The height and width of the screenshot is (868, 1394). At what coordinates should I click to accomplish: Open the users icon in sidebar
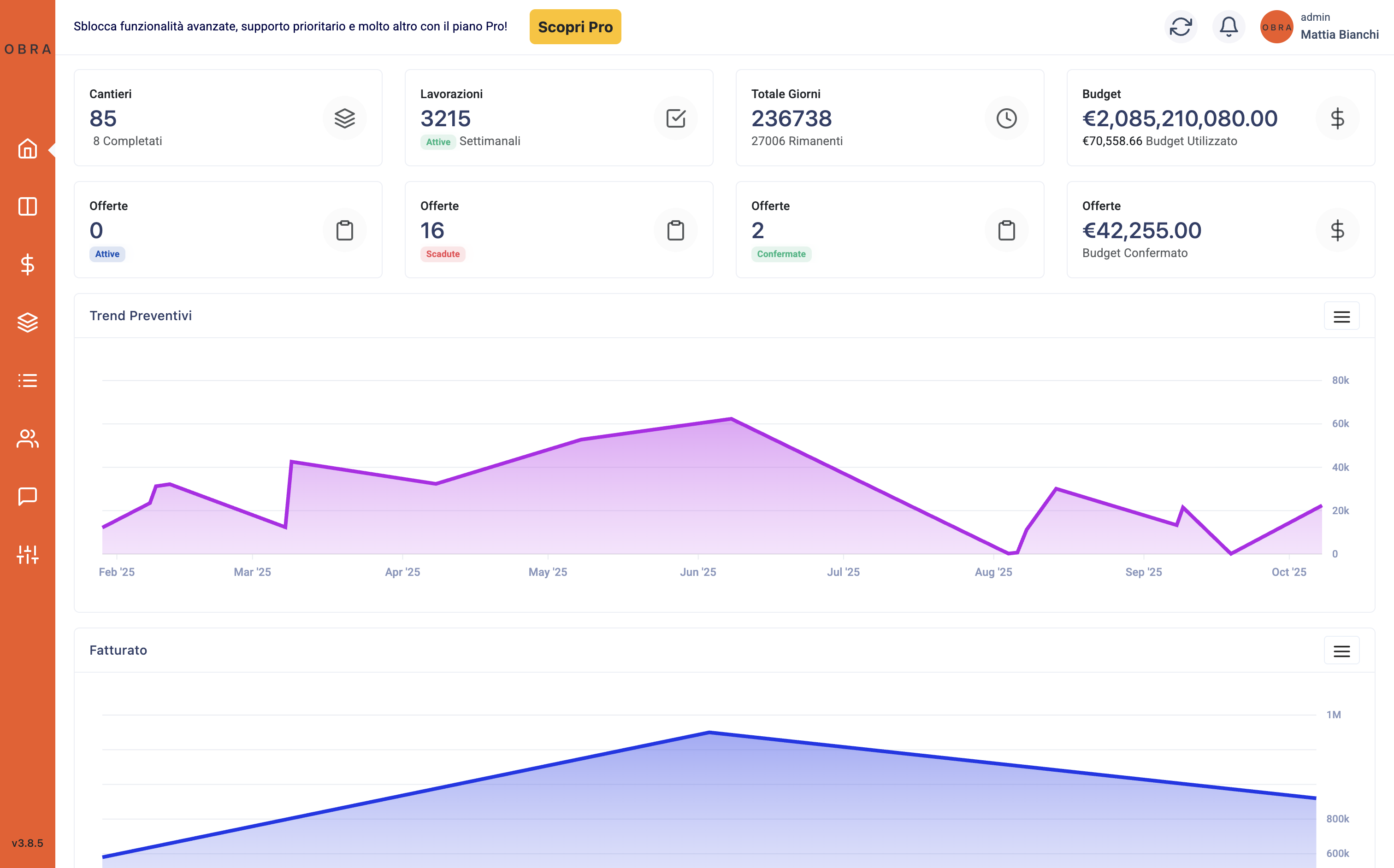(x=28, y=439)
